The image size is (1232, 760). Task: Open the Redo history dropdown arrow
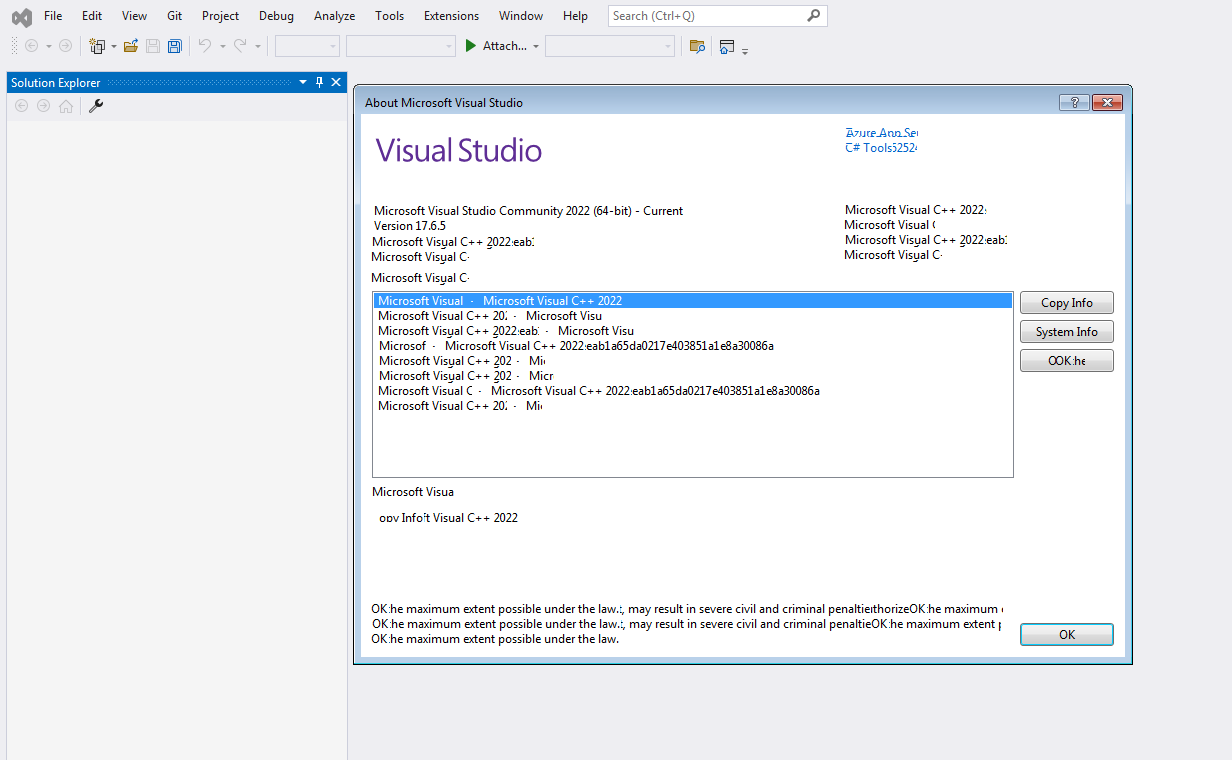257,47
